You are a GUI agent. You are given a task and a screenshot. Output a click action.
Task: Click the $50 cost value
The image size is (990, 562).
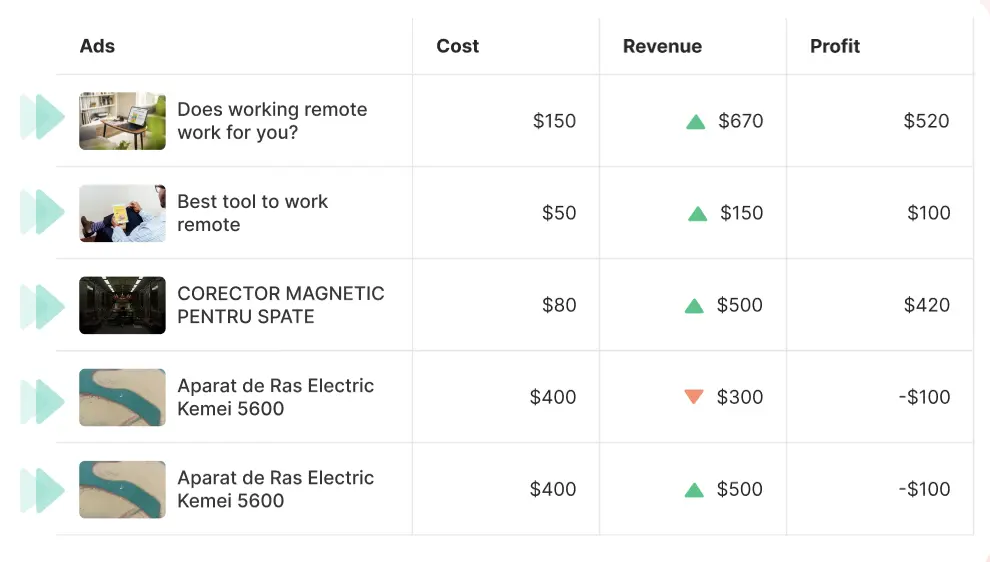click(x=559, y=213)
